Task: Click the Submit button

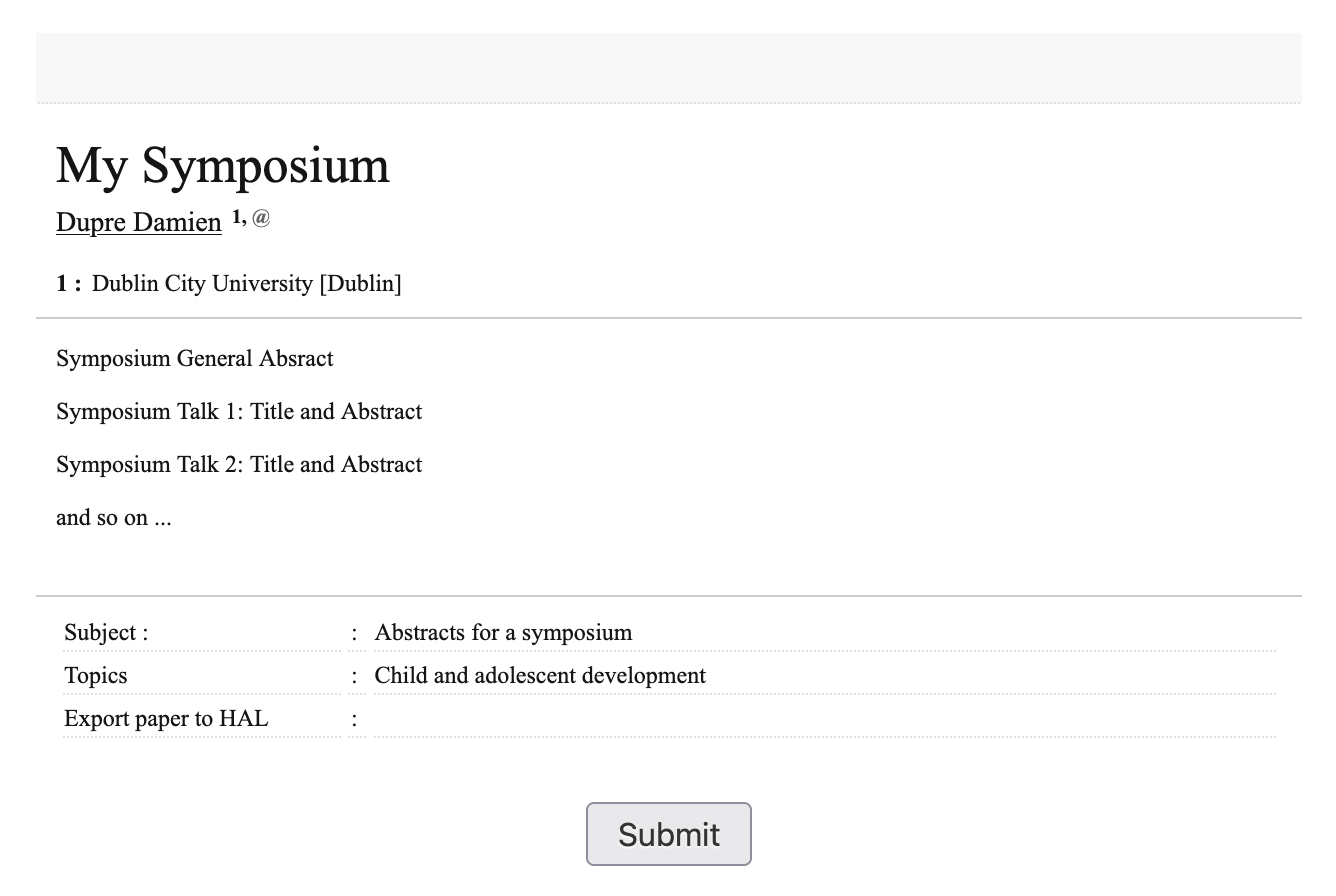Action: pos(668,834)
